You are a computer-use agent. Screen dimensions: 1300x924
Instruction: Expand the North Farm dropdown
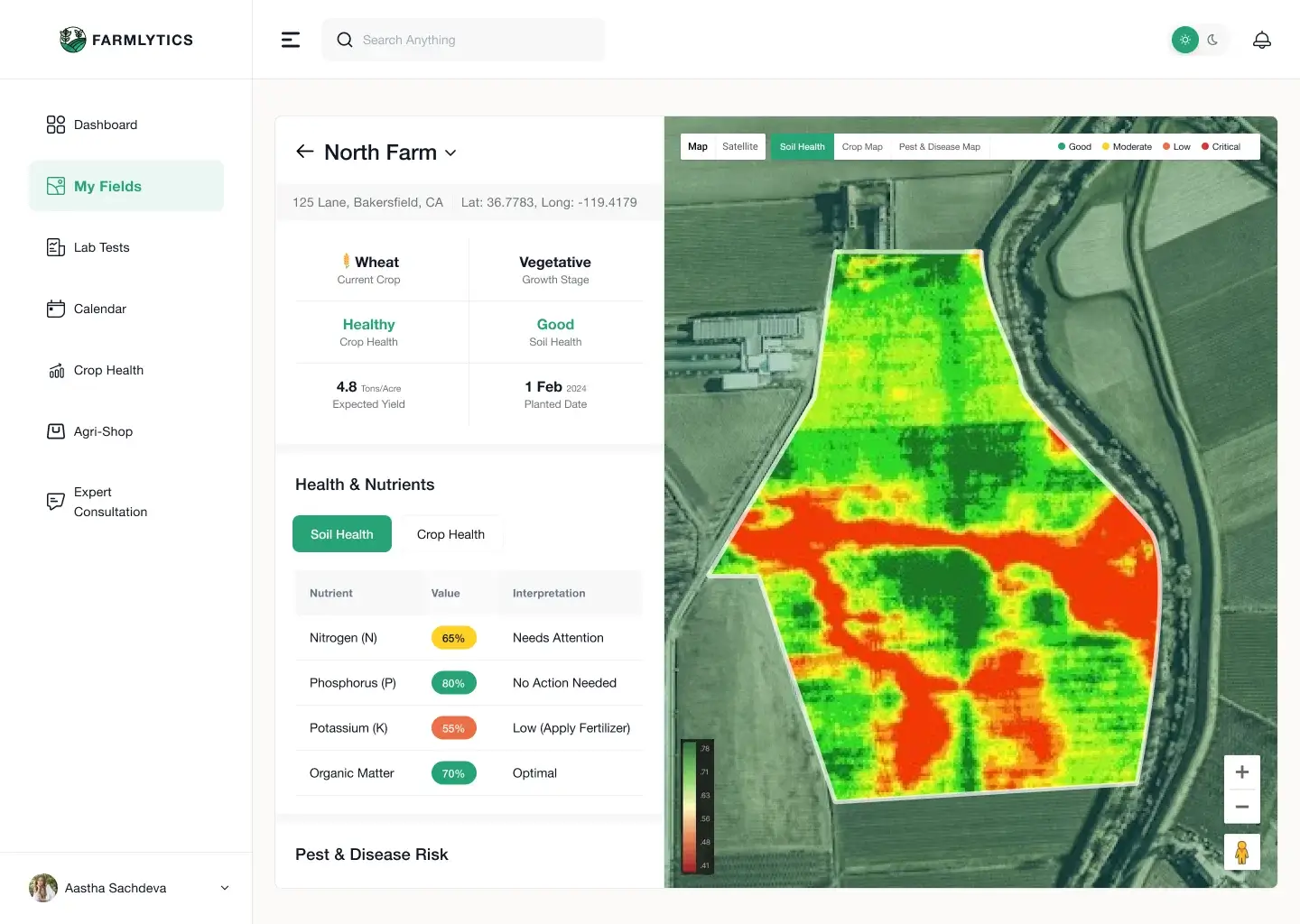[450, 153]
